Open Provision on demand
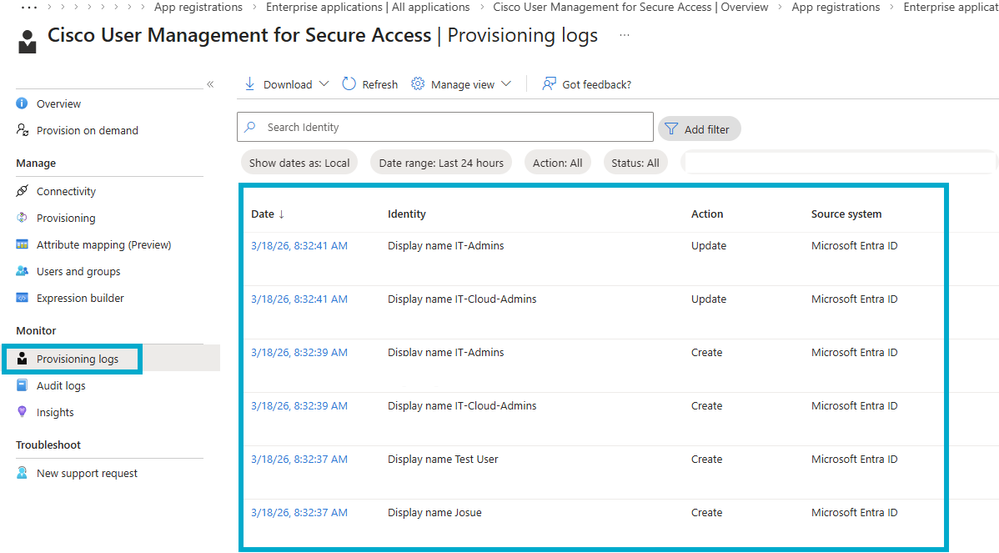The image size is (999, 553). tap(87, 131)
